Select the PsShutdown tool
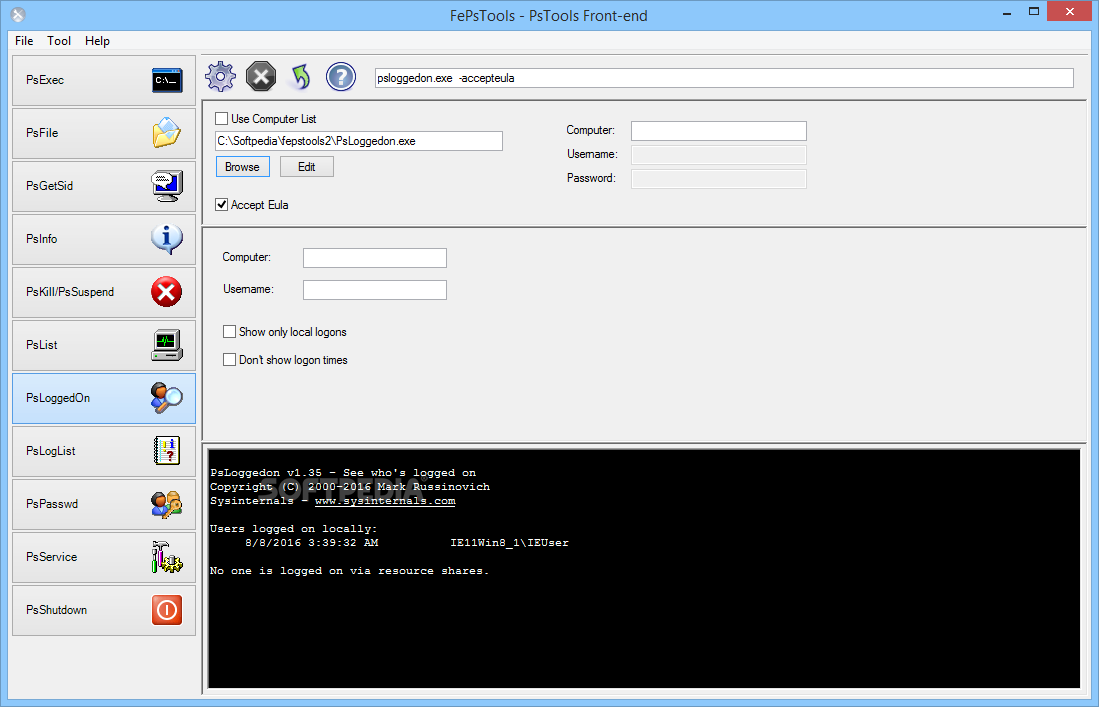Image resolution: width=1099 pixels, height=707 pixels. coord(104,610)
